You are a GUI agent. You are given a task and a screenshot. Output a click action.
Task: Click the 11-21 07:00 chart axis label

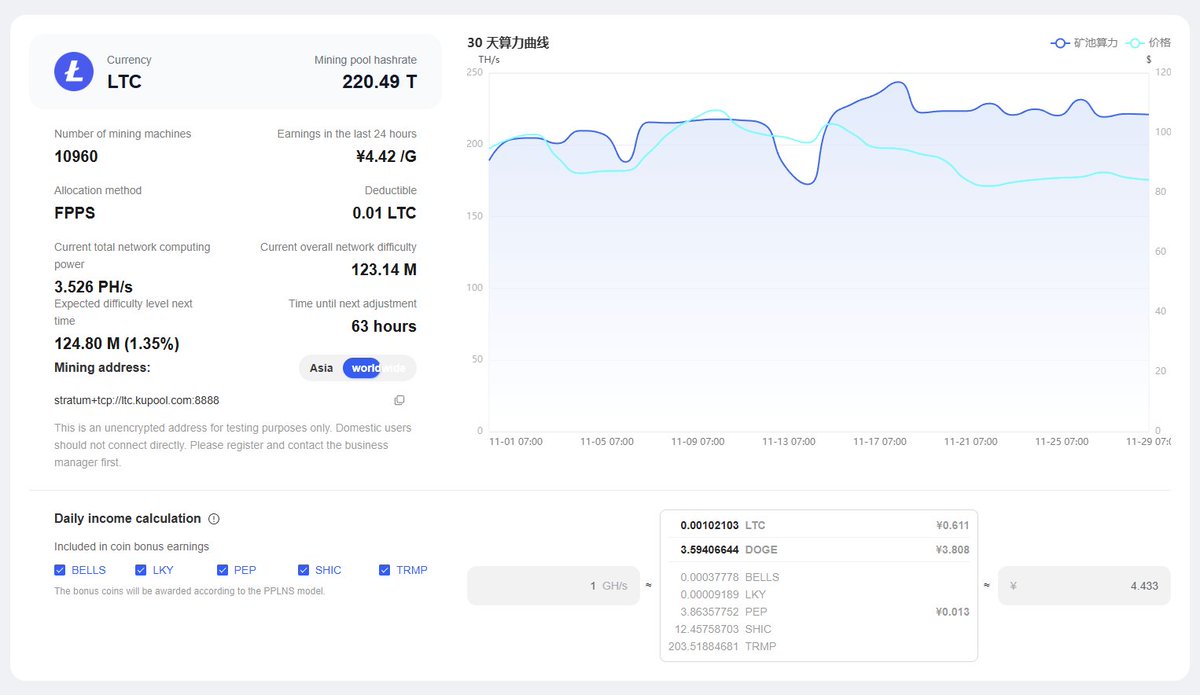971,441
